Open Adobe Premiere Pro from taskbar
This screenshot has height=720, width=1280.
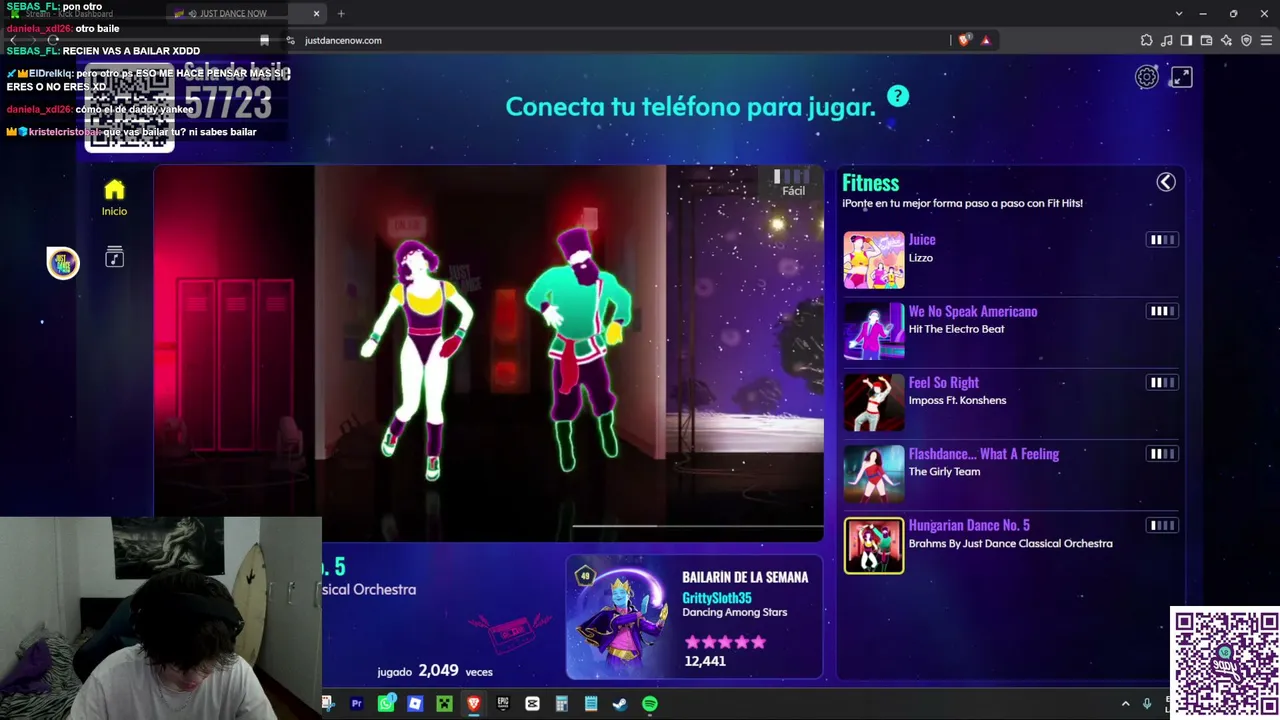click(356, 704)
